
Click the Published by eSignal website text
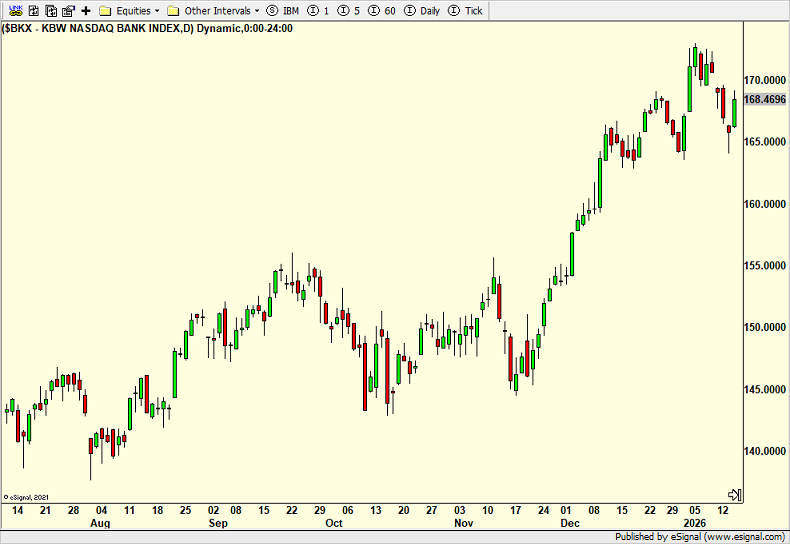click(700, 537)
